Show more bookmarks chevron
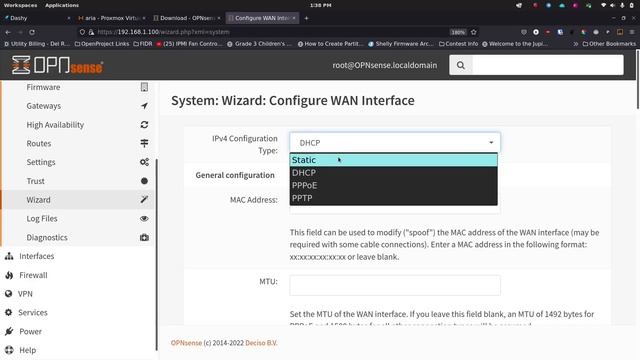The width and height of the screenshot is (640, 360). click(x=576, y=44)
